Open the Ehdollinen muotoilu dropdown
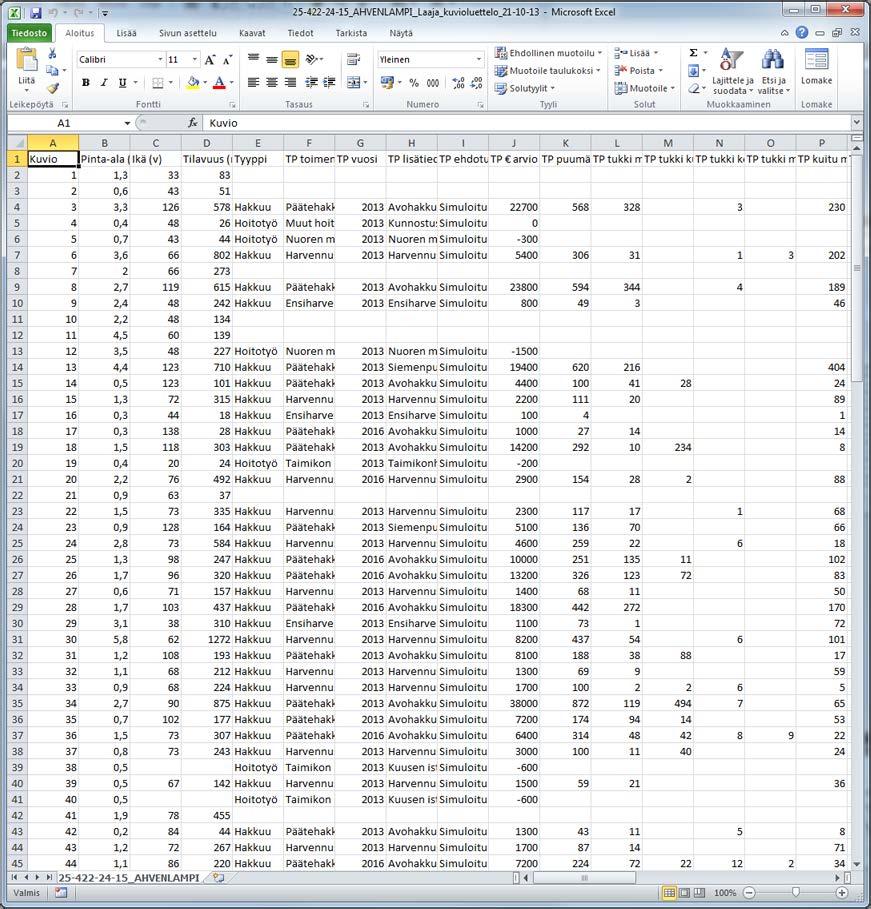 click(549, 53)
